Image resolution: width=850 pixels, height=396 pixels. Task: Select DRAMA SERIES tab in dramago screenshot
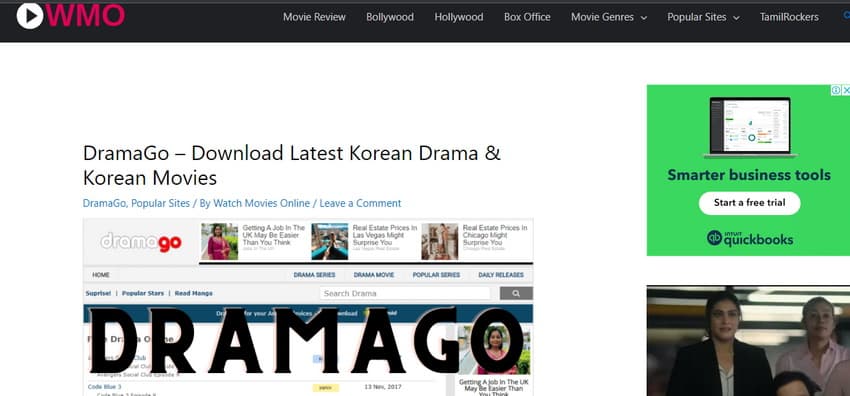314,275
